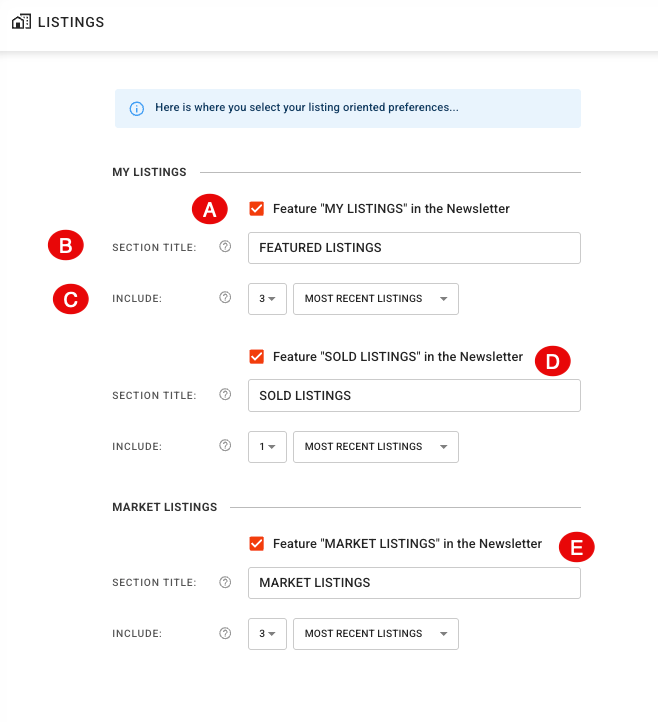658x722 pixels.
Task: Open help icon beside My Listings Include
Action: tap(225, 297)
